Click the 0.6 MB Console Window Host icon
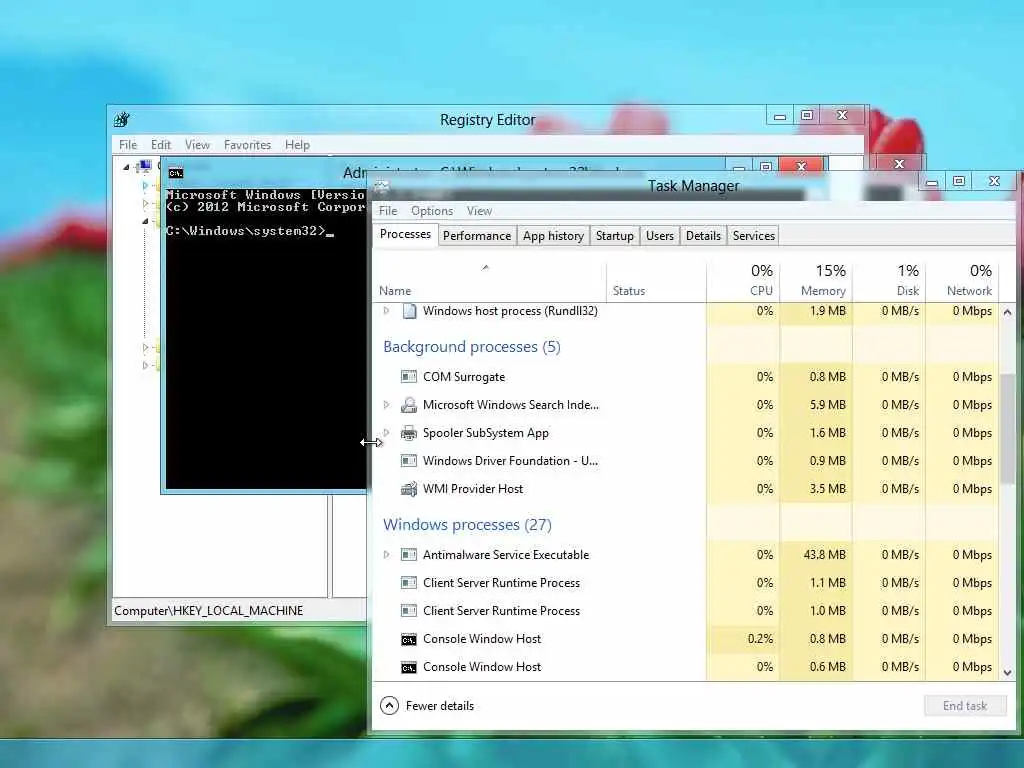1024x768 pixels. tap(409, 667)
